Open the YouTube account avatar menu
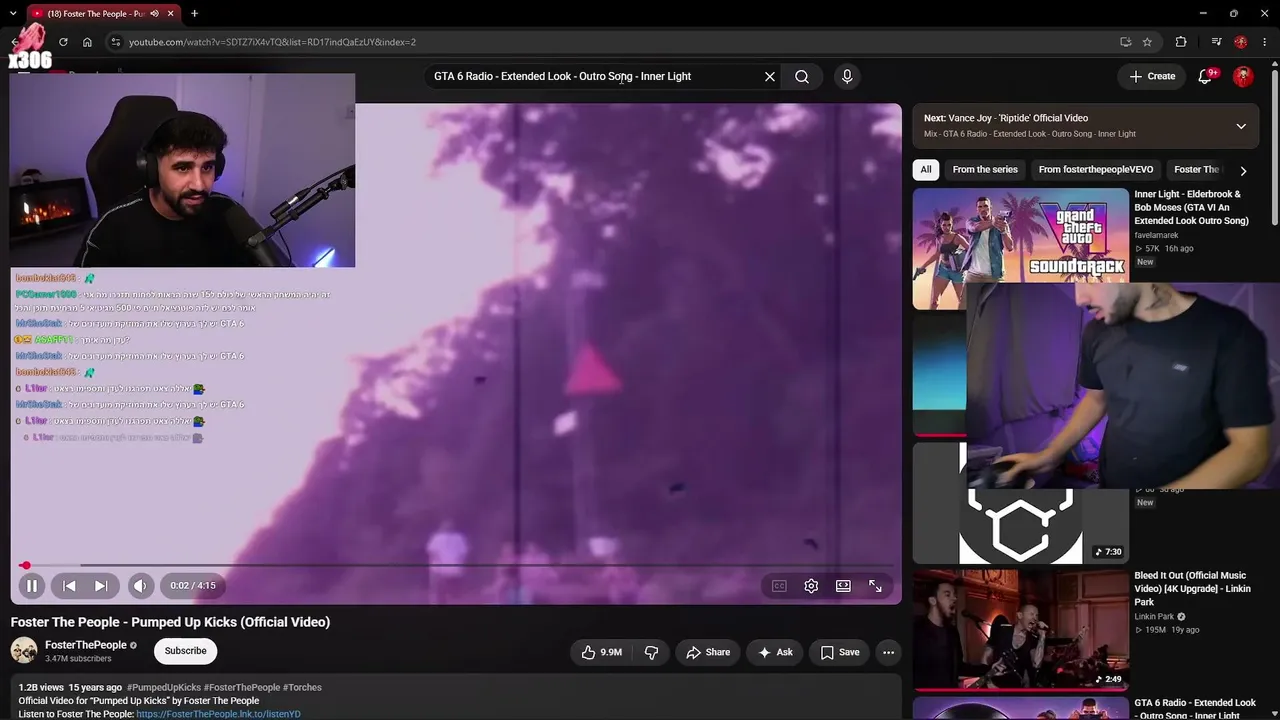This screenshot has height=720, width=1280. (x=1243, y=76)
